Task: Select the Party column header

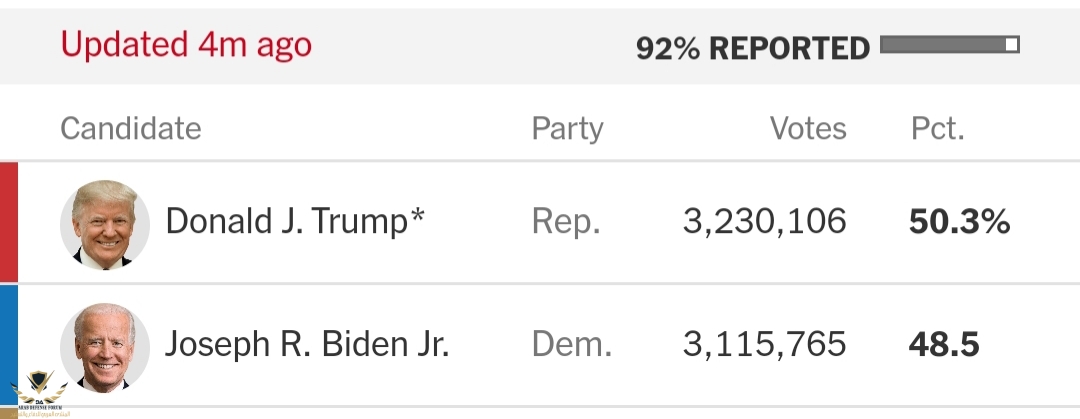Action: coord(568,129)
